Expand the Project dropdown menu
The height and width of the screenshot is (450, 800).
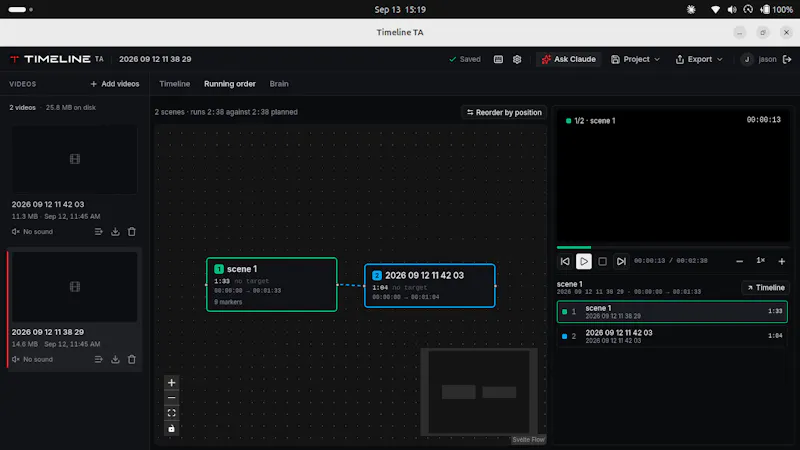pos(635,59)
